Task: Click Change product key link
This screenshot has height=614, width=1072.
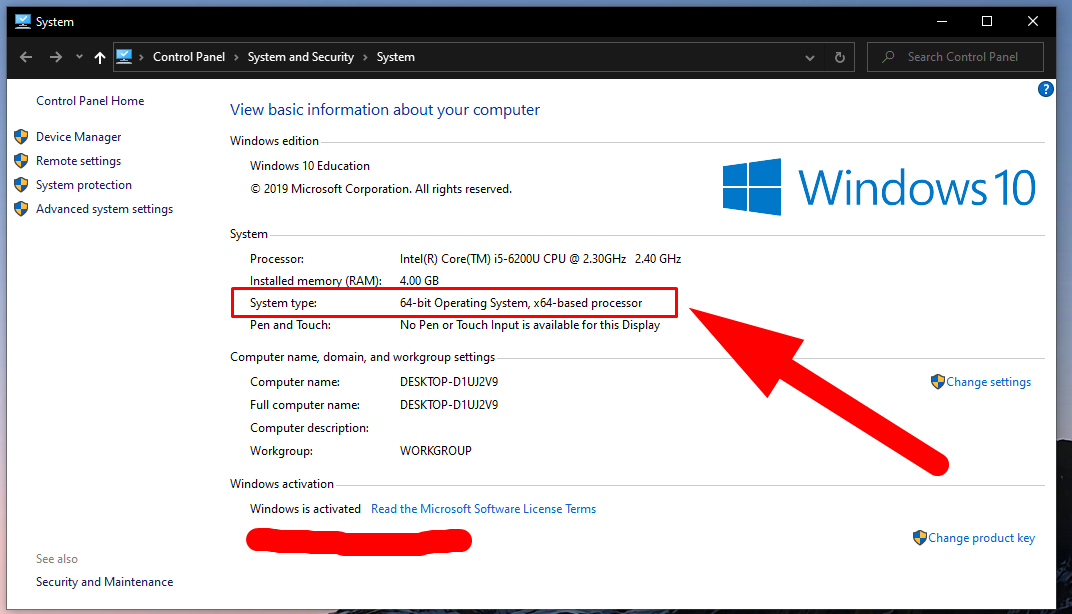Action: click(982, 538)
